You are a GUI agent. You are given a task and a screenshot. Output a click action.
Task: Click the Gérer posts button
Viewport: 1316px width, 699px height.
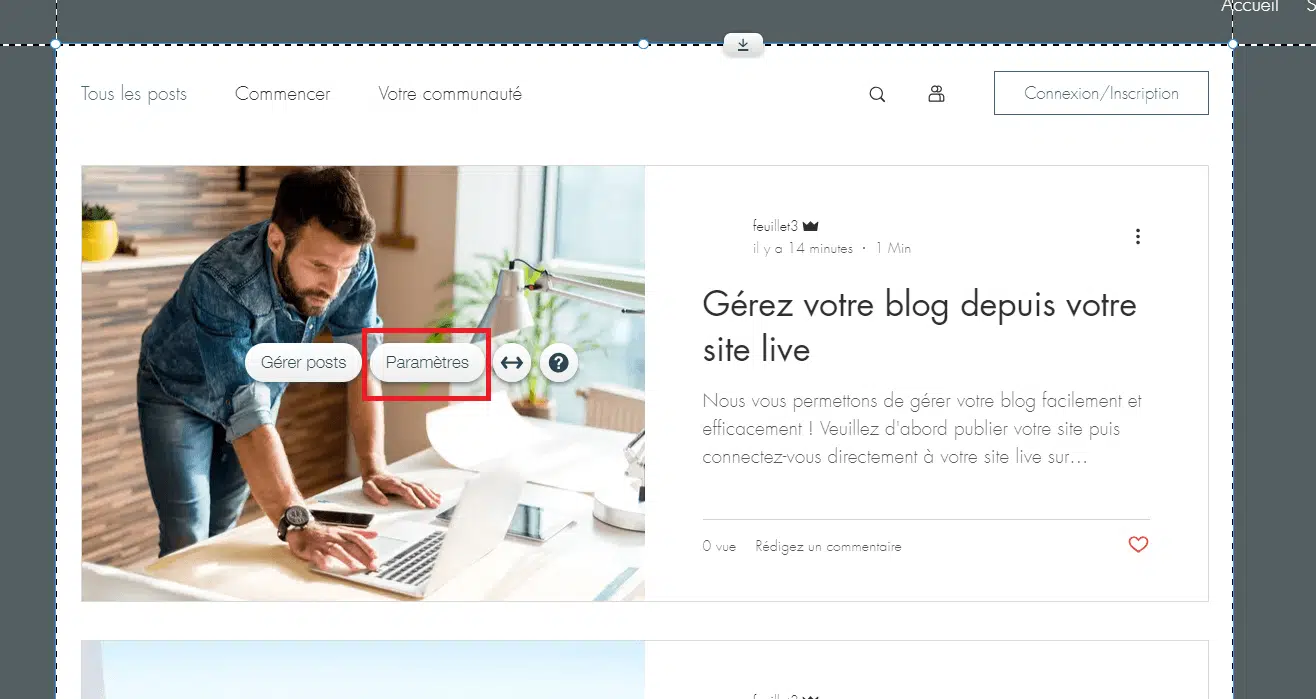coord(303,363)
